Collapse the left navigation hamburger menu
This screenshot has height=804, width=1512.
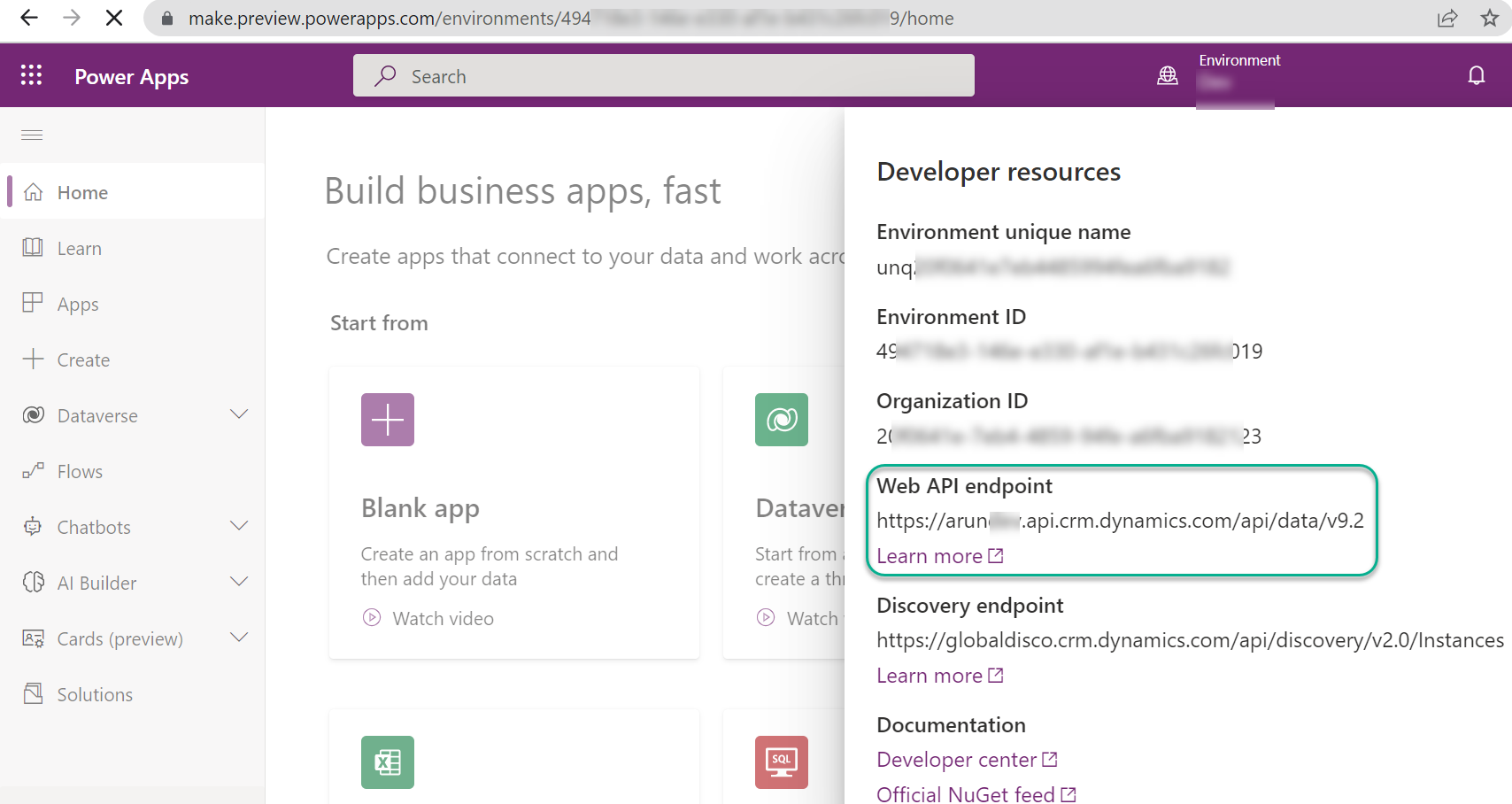point(32,135)
